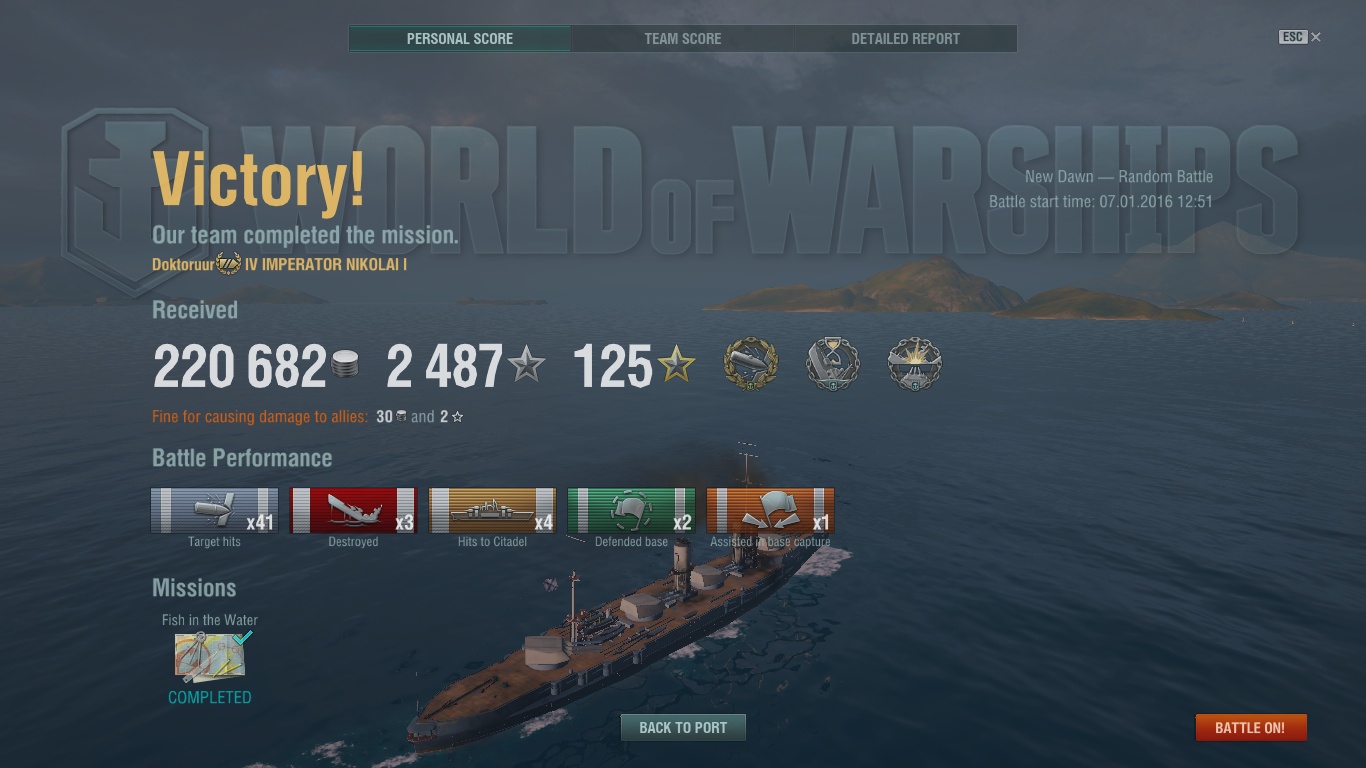
Task: Click the orange Assisted in base capture ribbon
Action: click(770, 511)
